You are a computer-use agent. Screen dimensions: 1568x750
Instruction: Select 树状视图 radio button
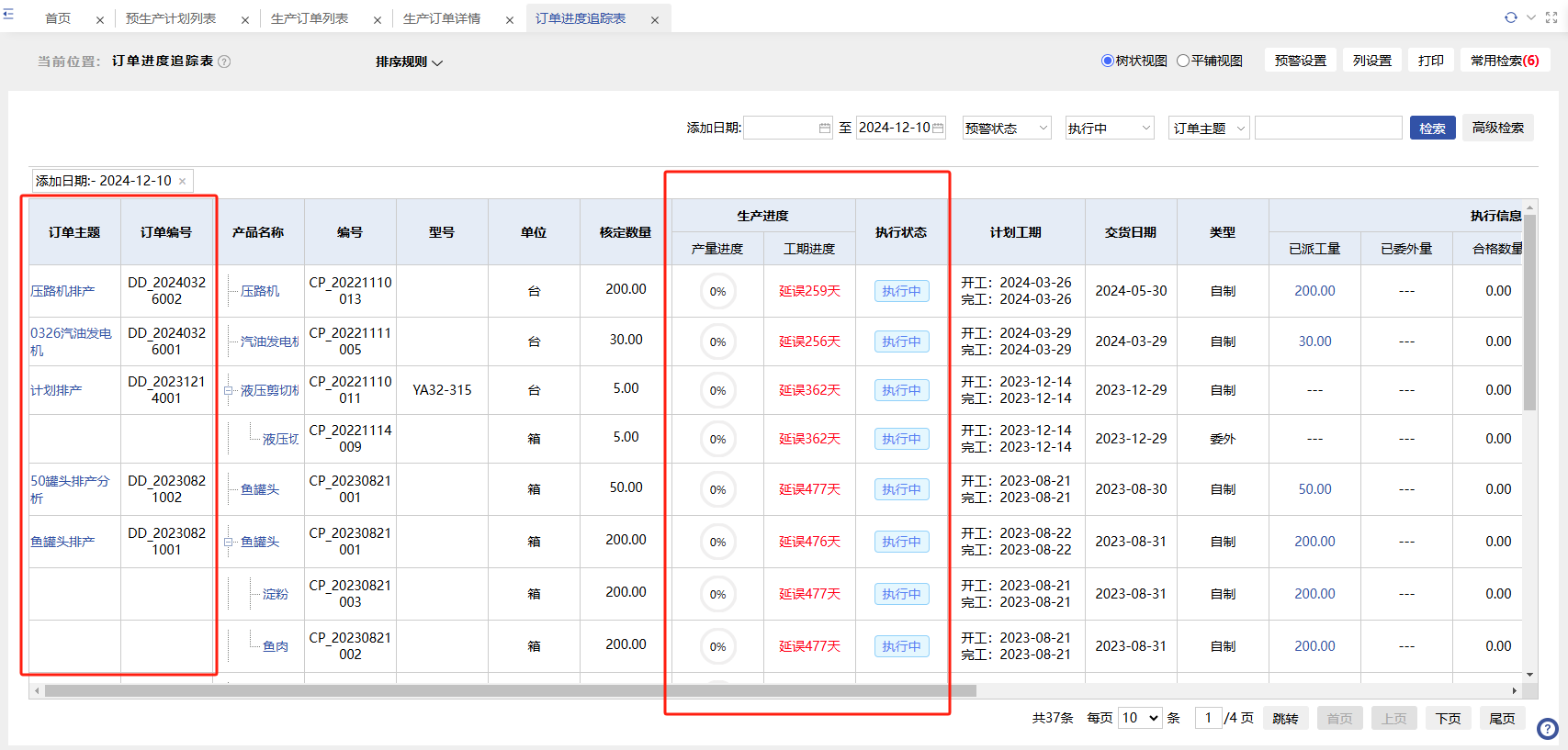pos(1107,61)
